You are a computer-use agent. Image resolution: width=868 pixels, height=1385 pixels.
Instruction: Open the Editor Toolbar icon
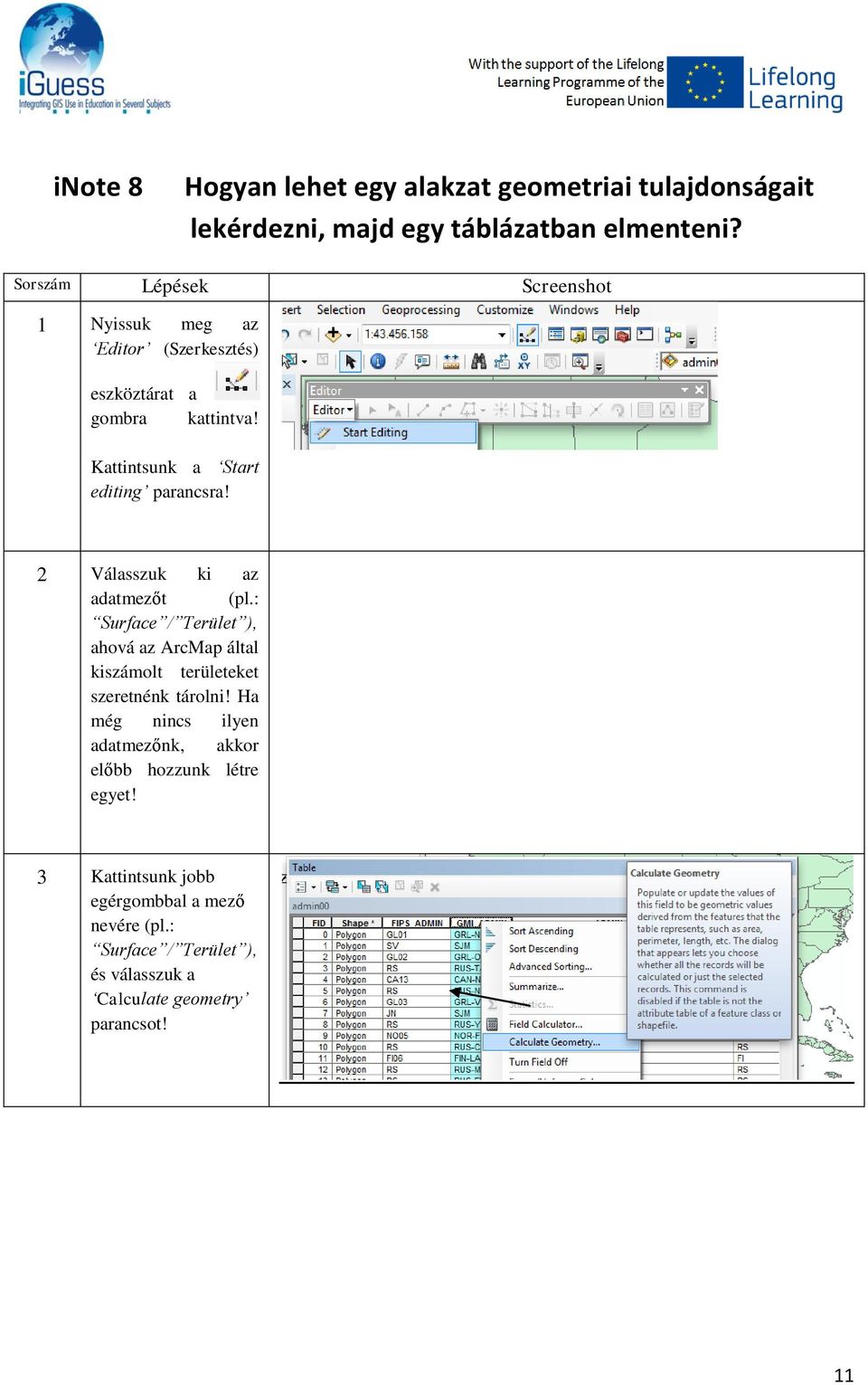click(x=528, y=335)
